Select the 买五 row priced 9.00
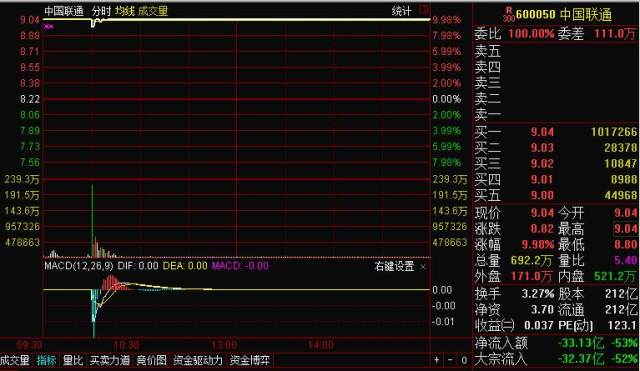This screenshot has width=640, height=371. [556, 195]
